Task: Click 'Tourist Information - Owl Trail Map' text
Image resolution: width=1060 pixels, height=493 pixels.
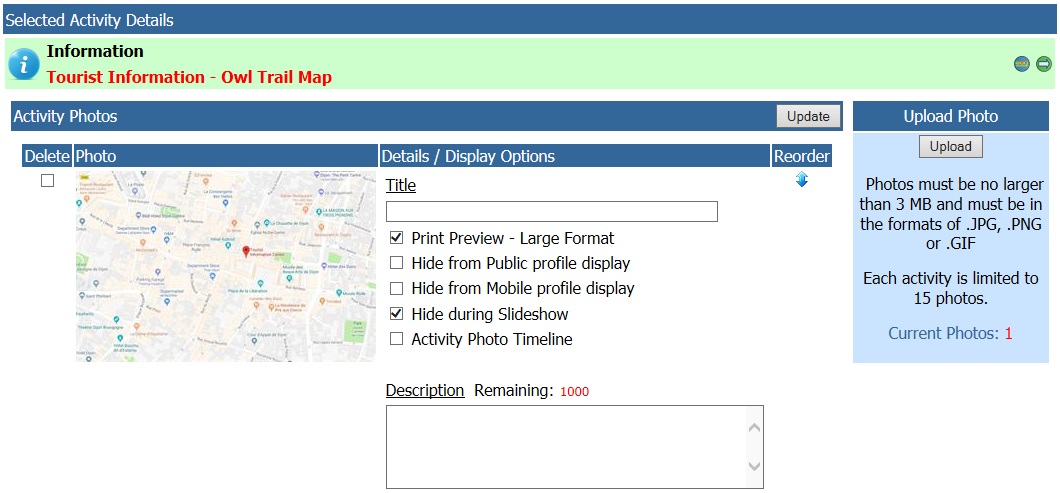Action: 189,77
